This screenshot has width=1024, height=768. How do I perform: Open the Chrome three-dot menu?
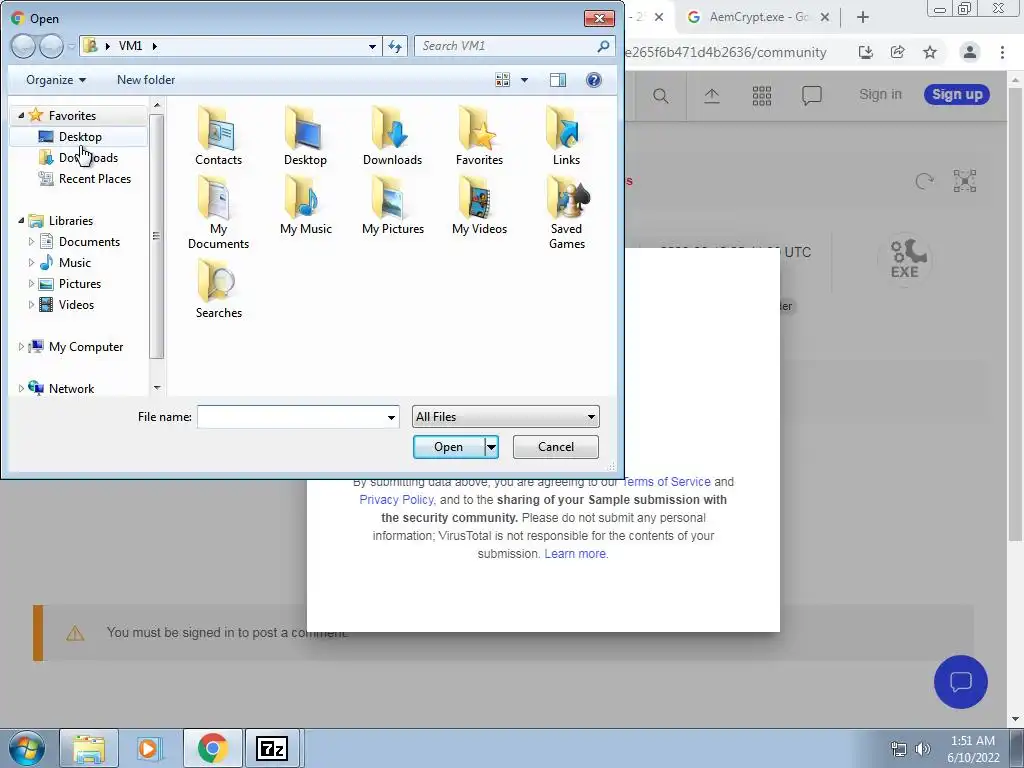[x=1002, y=52]
